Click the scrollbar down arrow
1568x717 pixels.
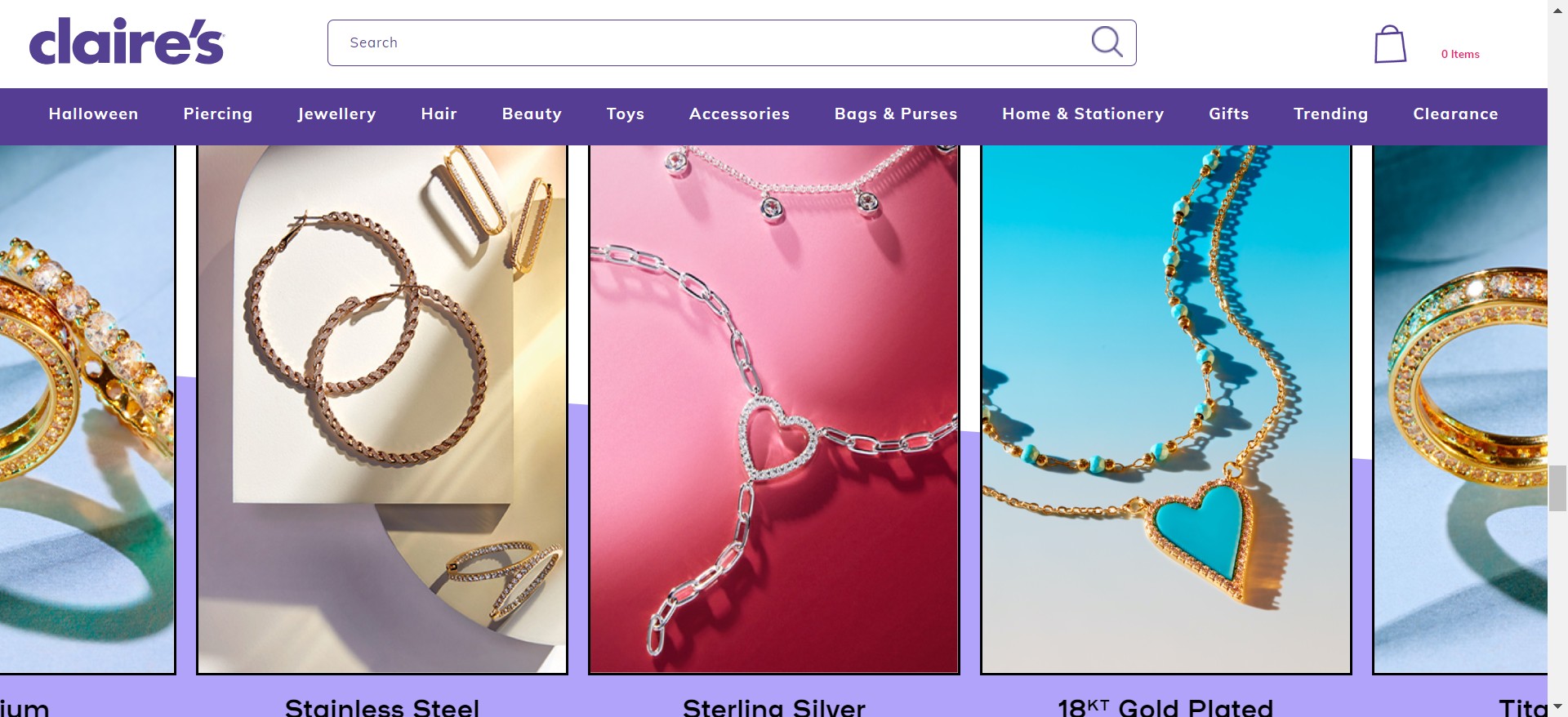tap(1557, 706)
